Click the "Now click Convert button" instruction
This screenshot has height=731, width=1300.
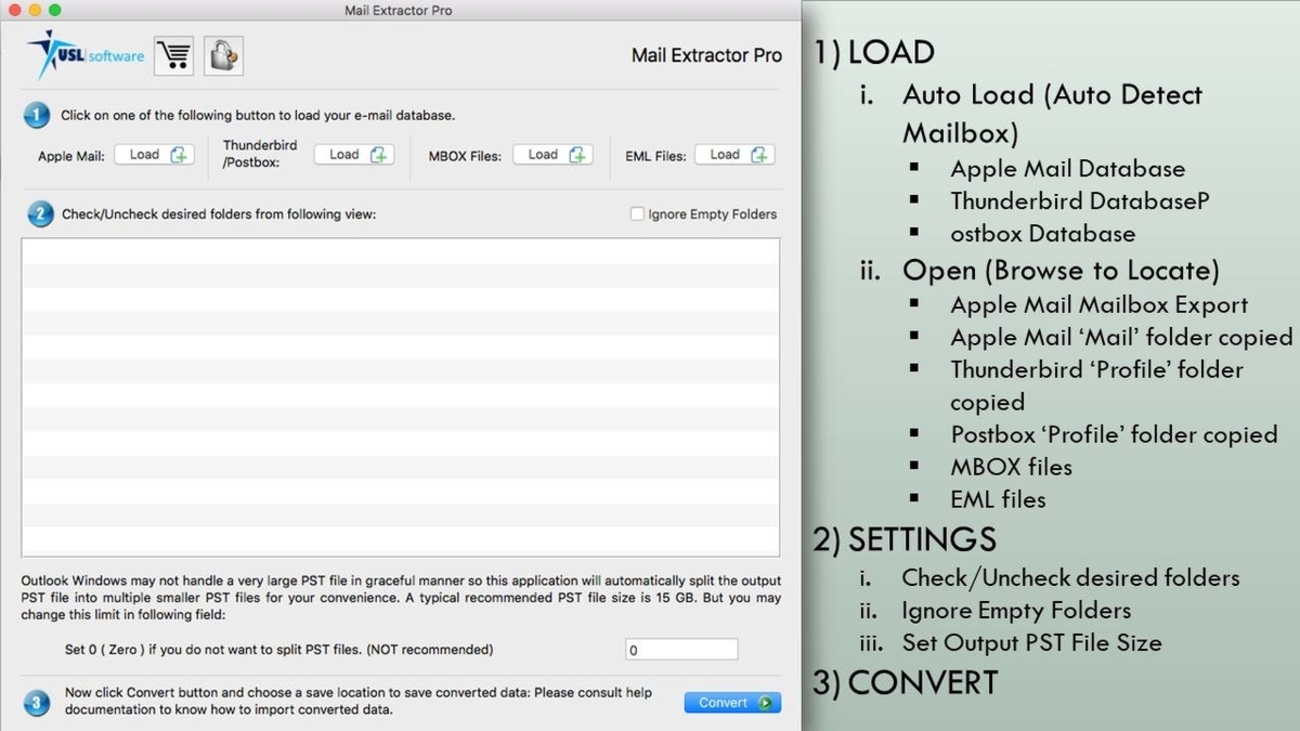tap(358, 701)
